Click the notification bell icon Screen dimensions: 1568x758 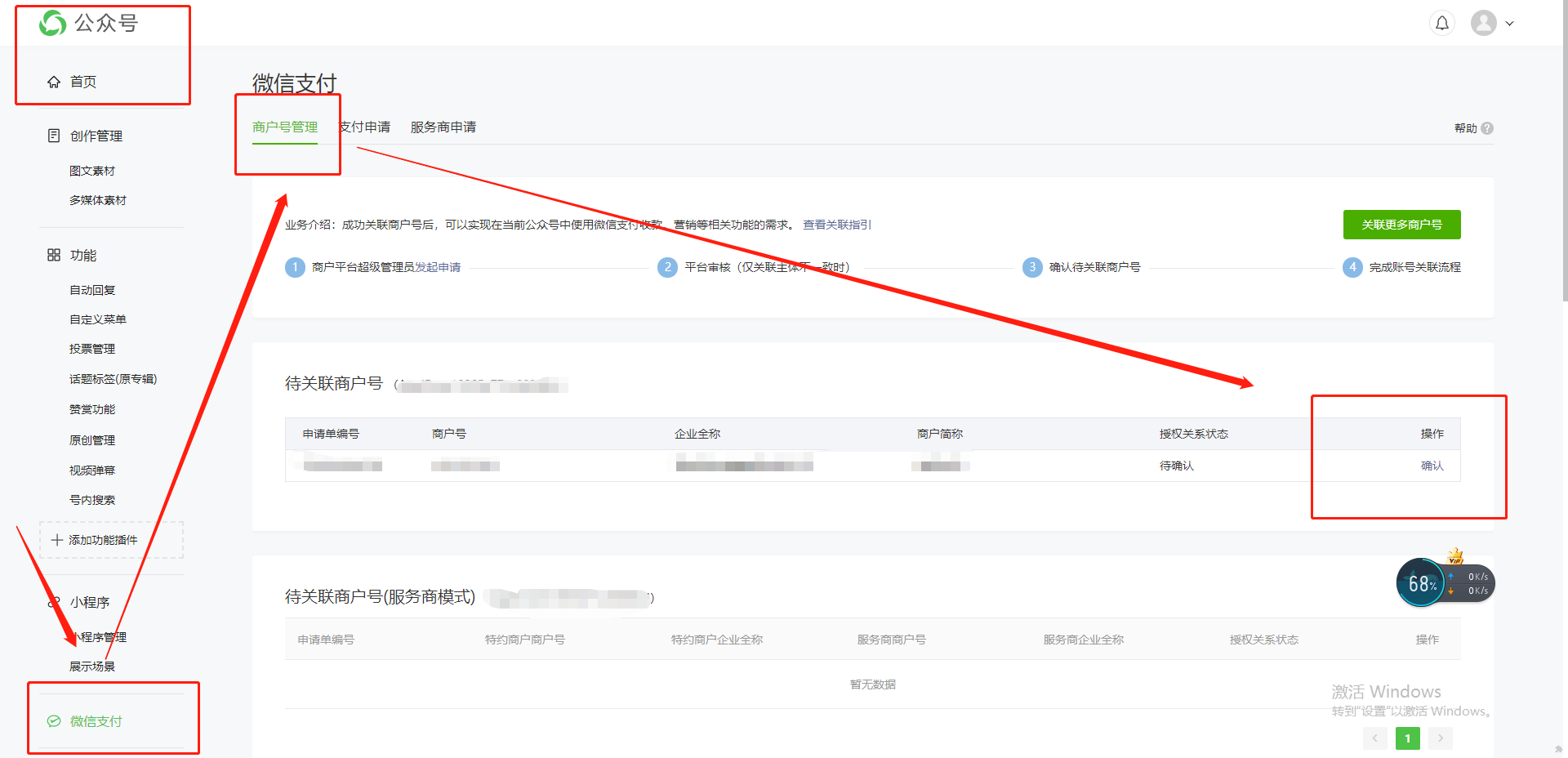click(1442, 23)
